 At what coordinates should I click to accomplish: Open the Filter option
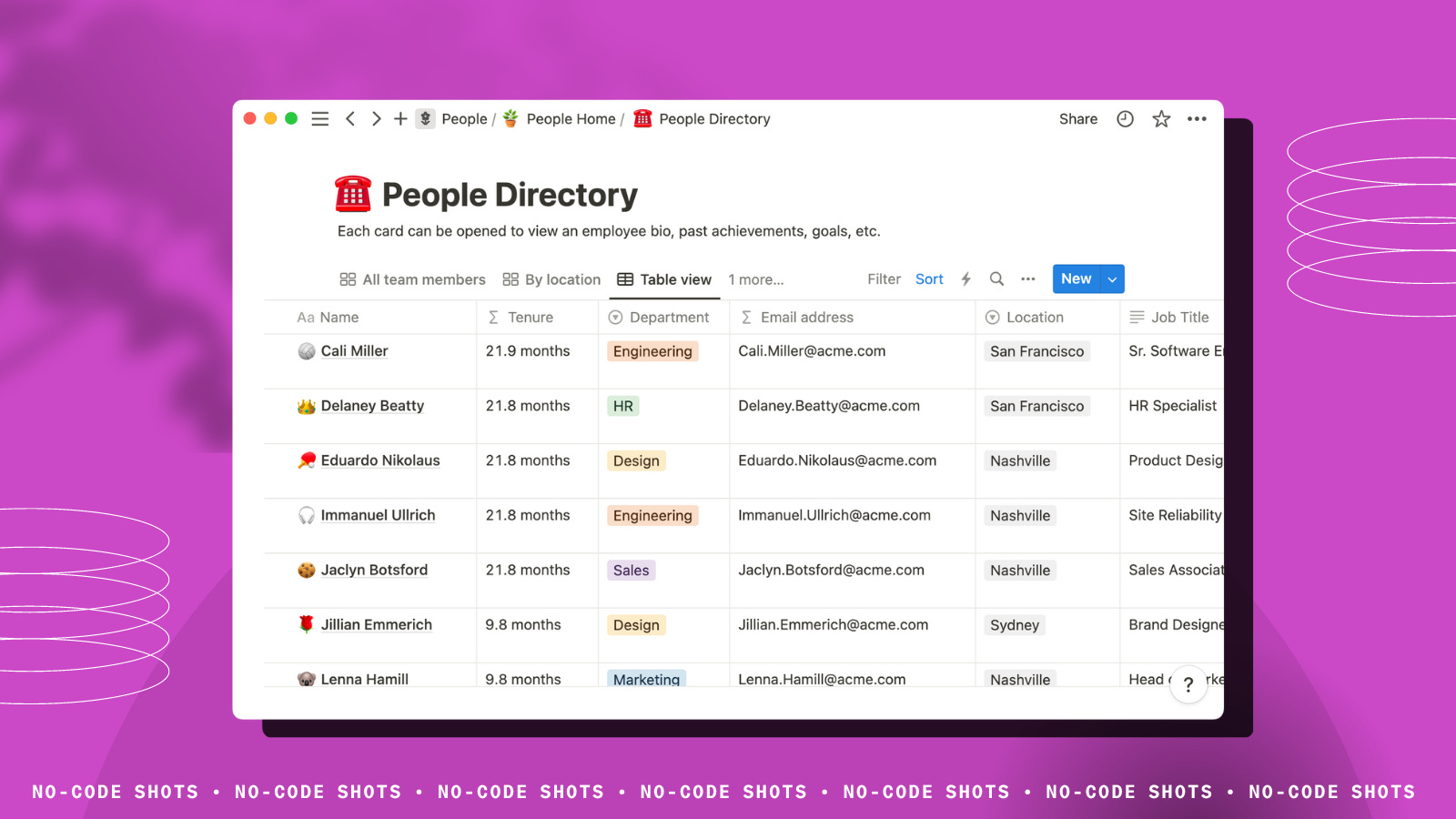(884, 279)
